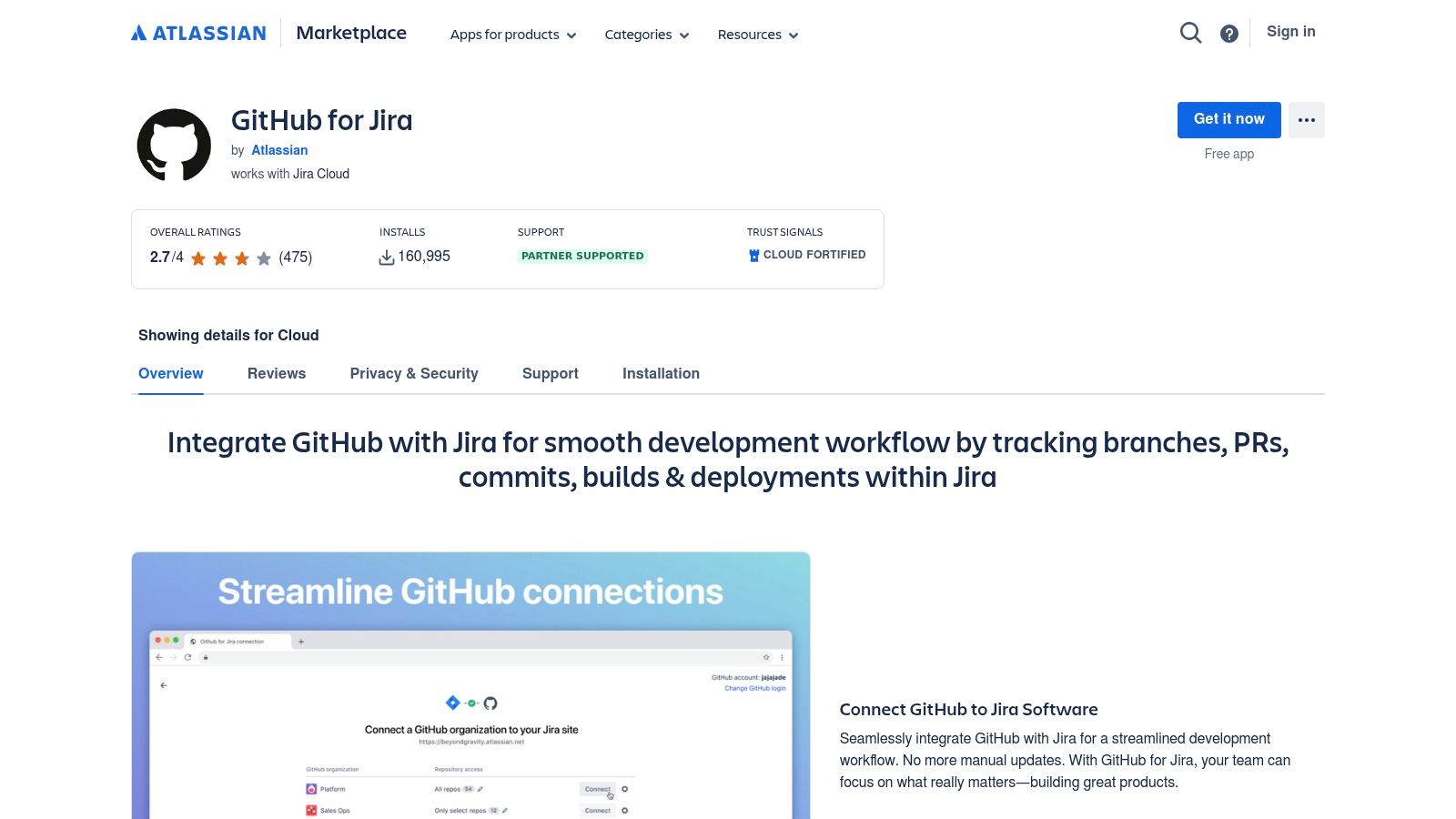Open the Installation tab

click(661, 373)
